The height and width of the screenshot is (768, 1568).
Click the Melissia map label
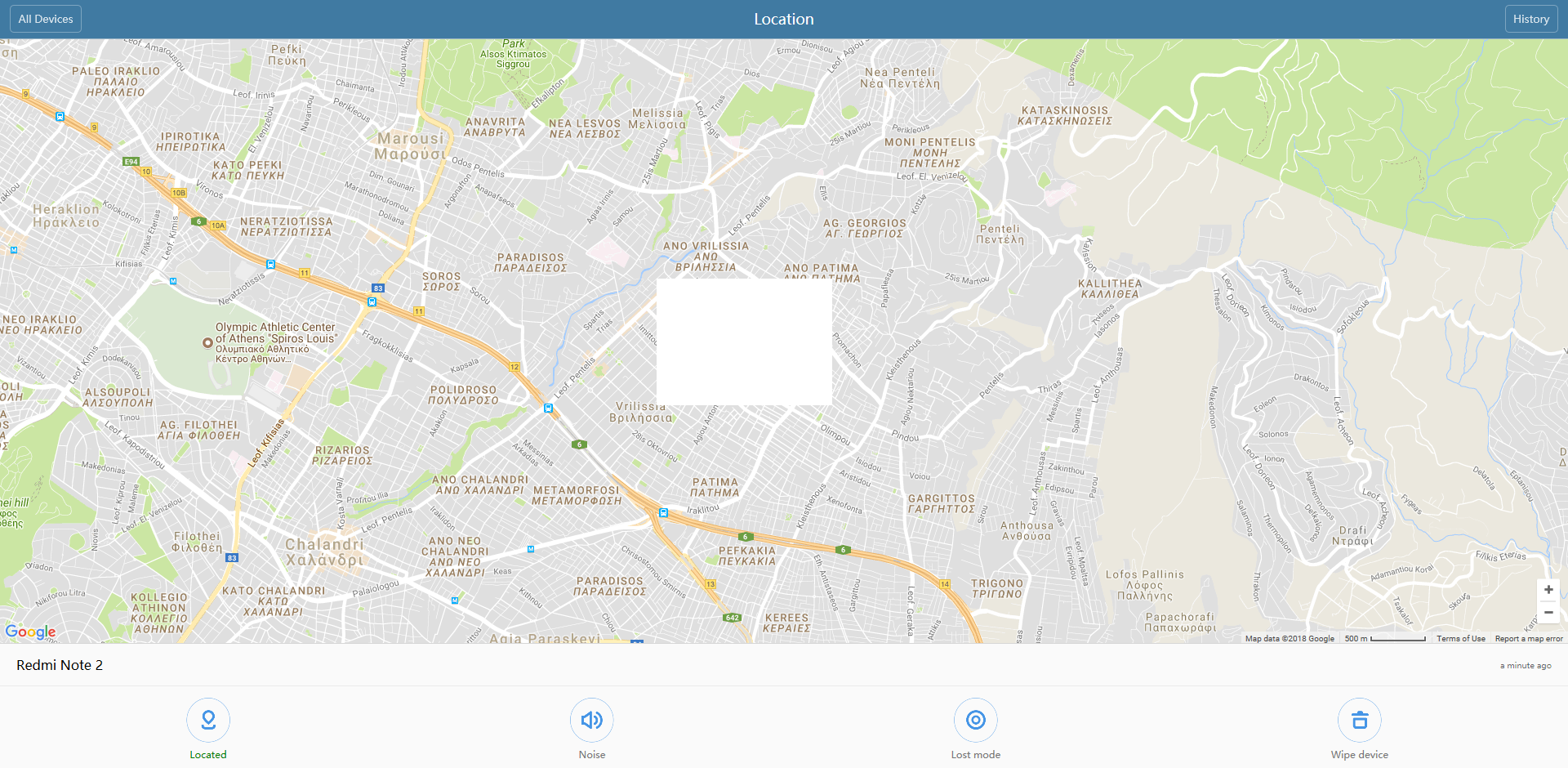[657, 119]
